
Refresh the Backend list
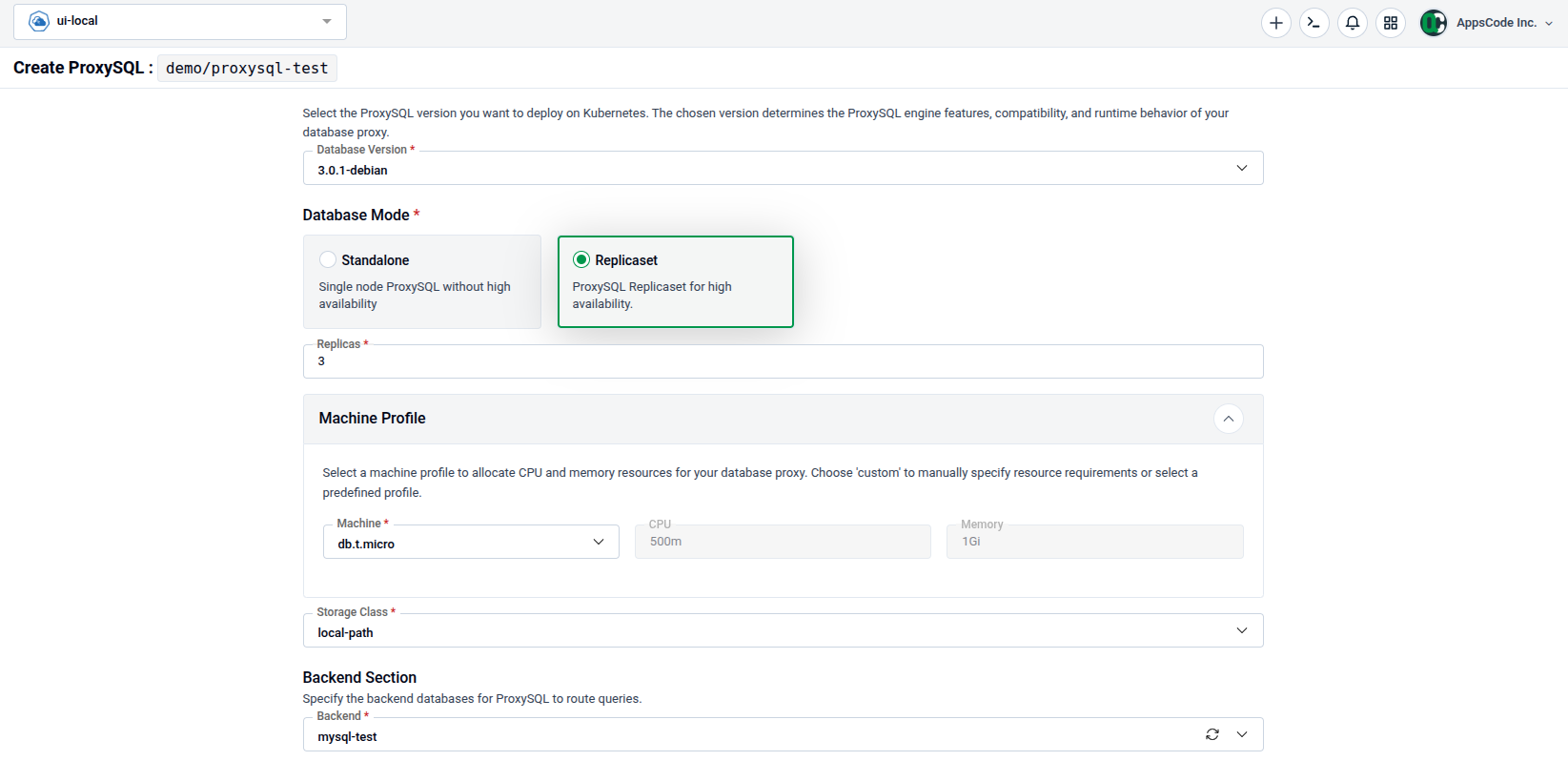click(1212, 734)
